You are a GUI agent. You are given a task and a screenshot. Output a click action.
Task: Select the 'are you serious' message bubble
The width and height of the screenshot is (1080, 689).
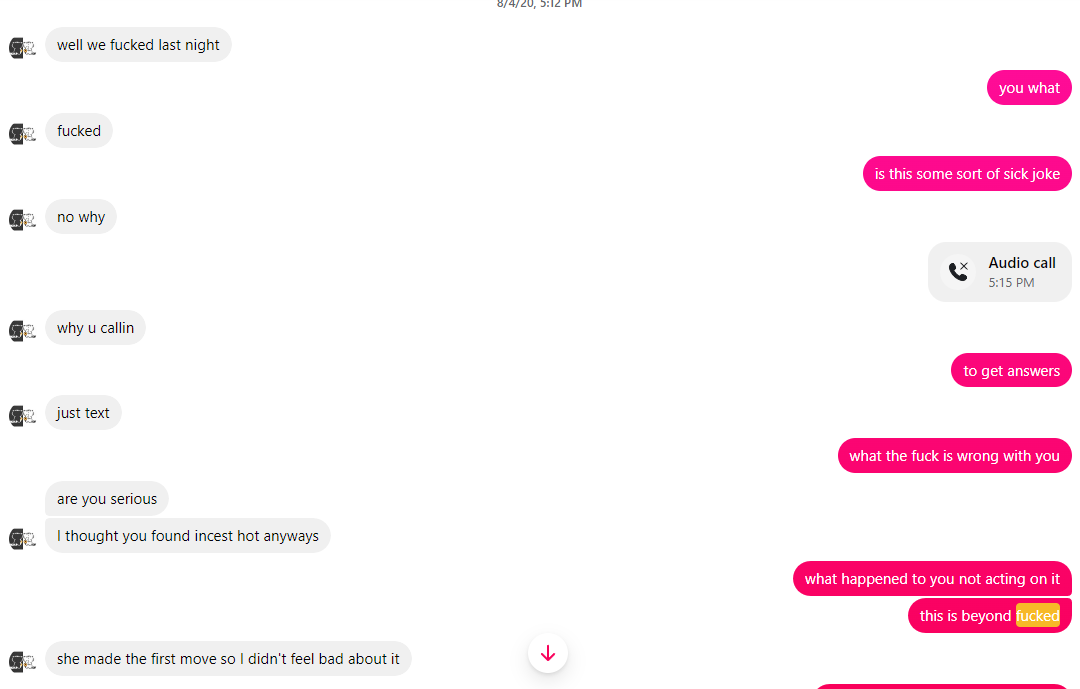(x=107, y=499)
